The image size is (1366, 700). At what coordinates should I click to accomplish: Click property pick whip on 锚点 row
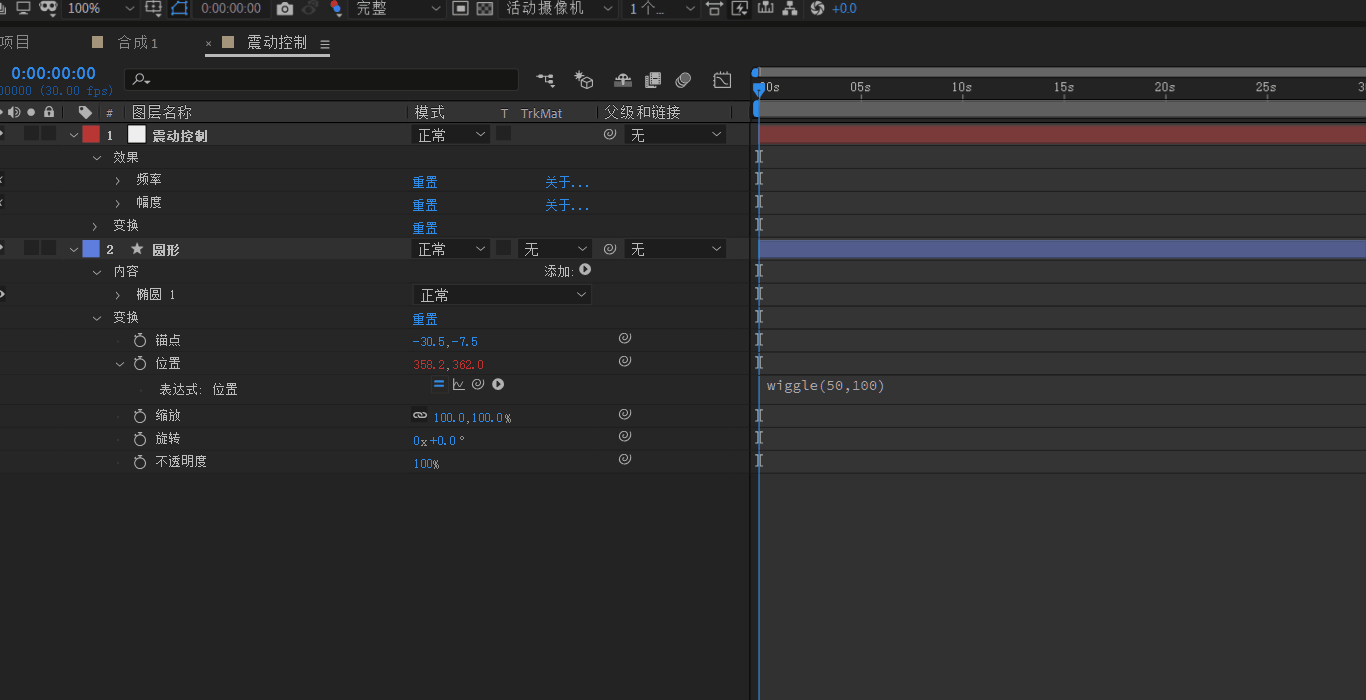point(625,339)
